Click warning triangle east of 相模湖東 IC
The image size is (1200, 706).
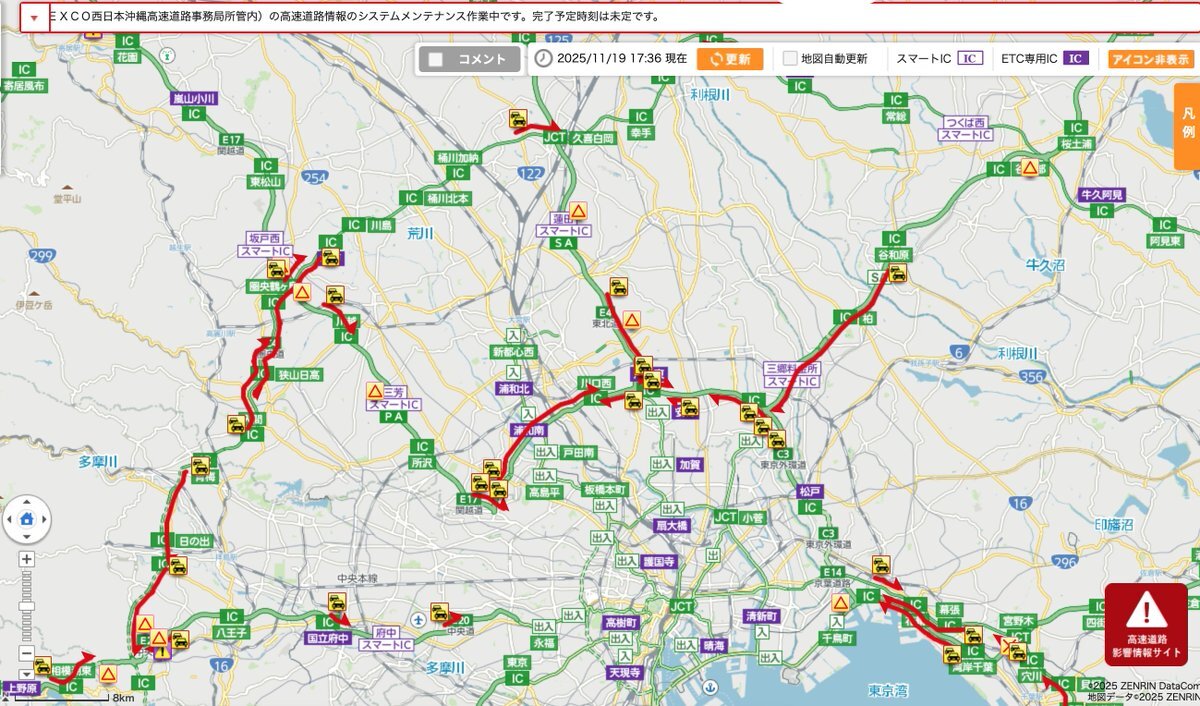[x=108, y=673]
